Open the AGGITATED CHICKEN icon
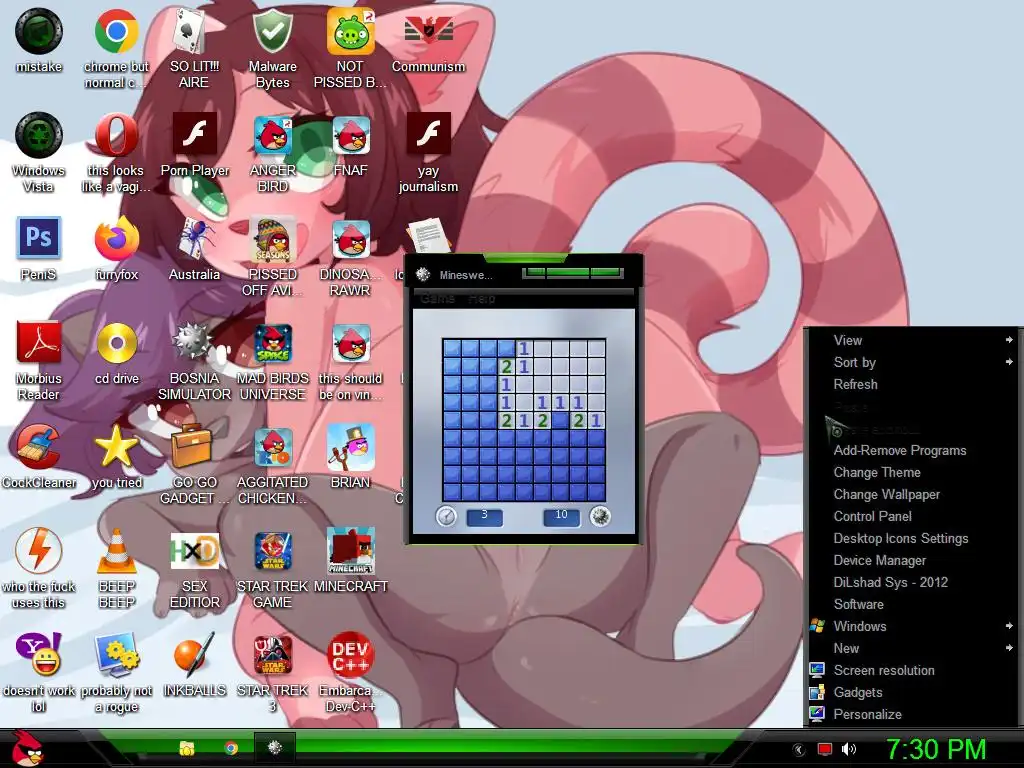The height and width of the screenshot is (768, 1024). tap(272, 447)
